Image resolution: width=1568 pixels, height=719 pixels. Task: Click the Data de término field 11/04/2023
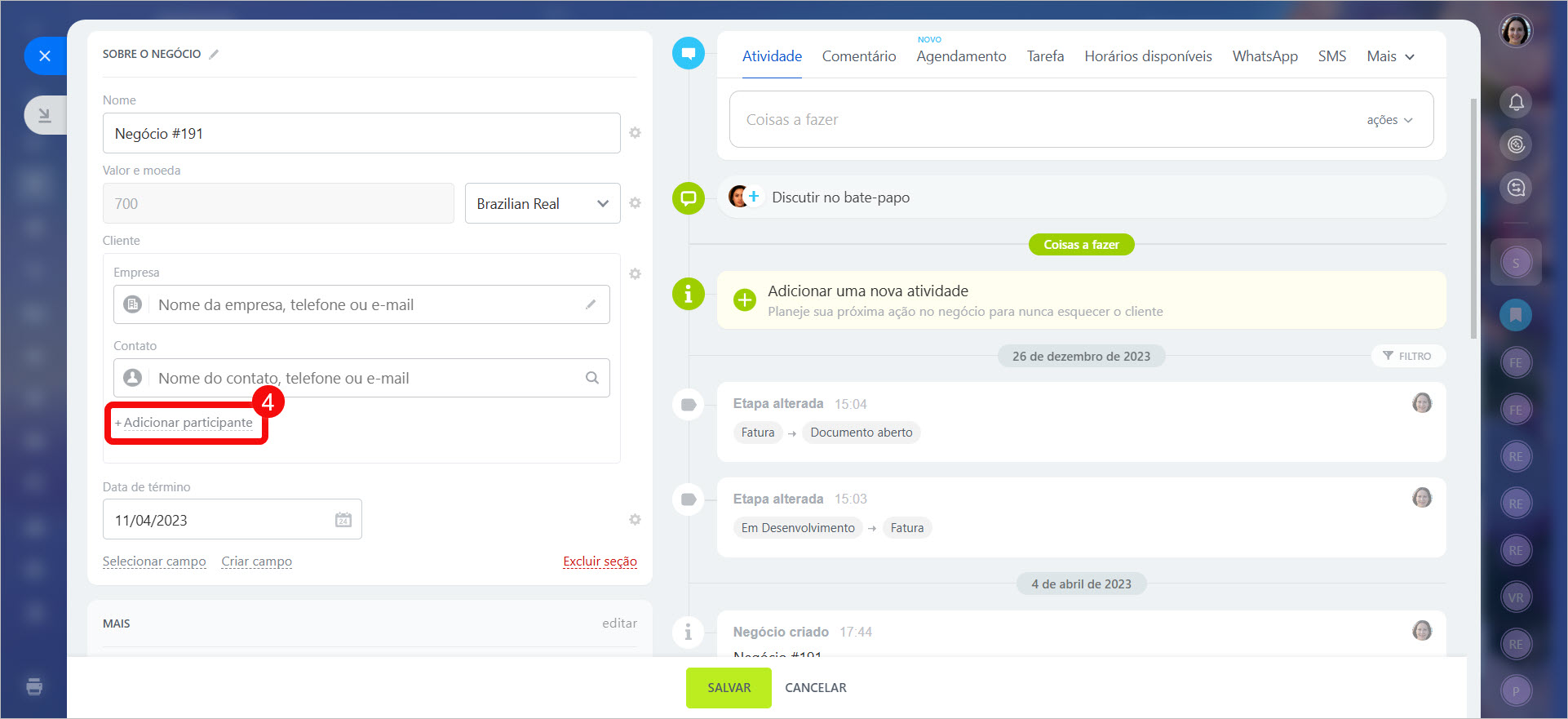pos(232,520)
